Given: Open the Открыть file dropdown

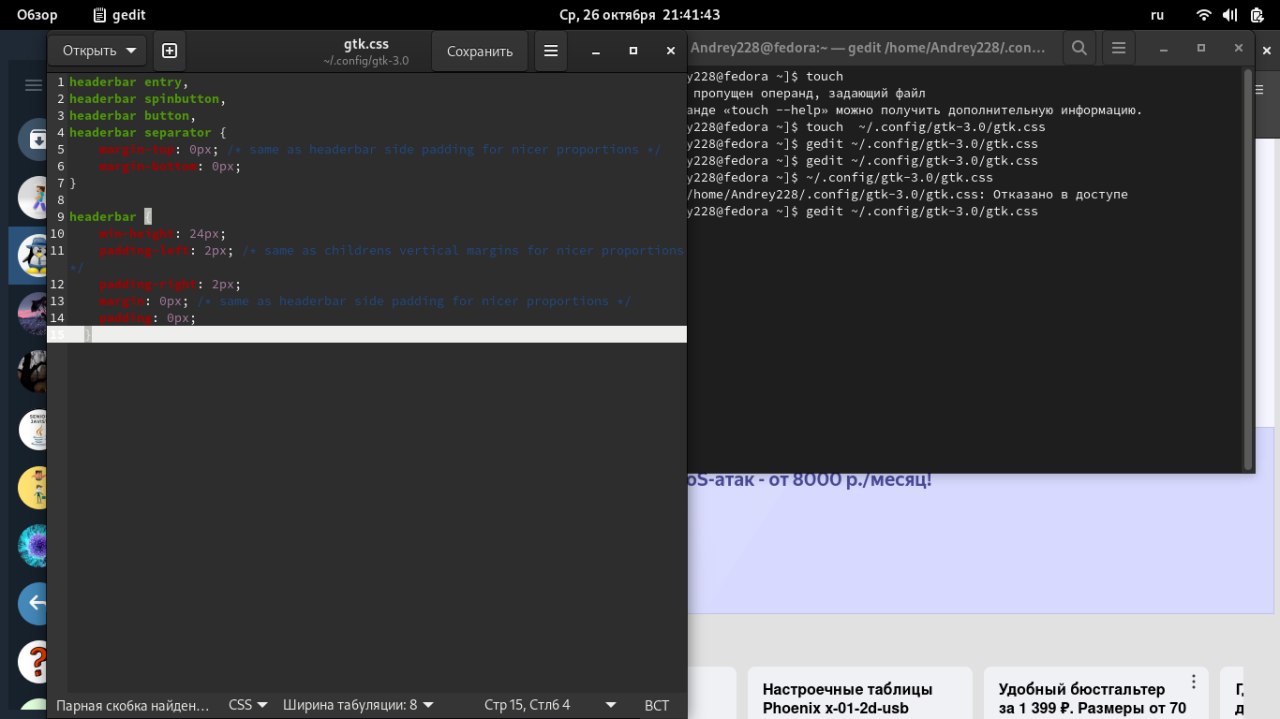Looking at the screenshot, I should click(97, 51).
